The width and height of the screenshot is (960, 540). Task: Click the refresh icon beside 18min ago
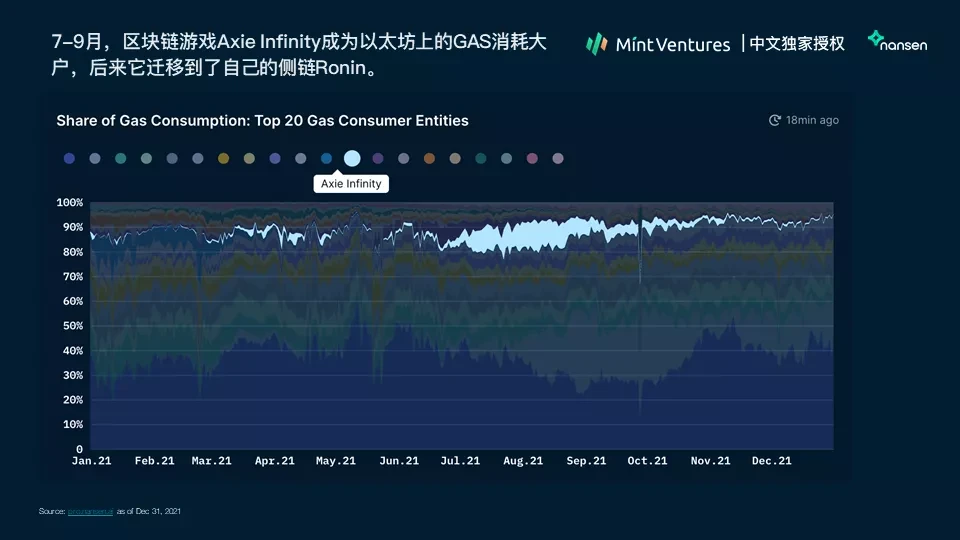tap(774, 120)
